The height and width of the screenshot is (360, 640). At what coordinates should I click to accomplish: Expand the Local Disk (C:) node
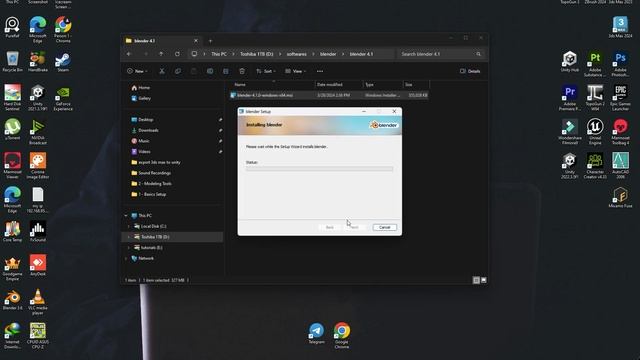point(129,226)
